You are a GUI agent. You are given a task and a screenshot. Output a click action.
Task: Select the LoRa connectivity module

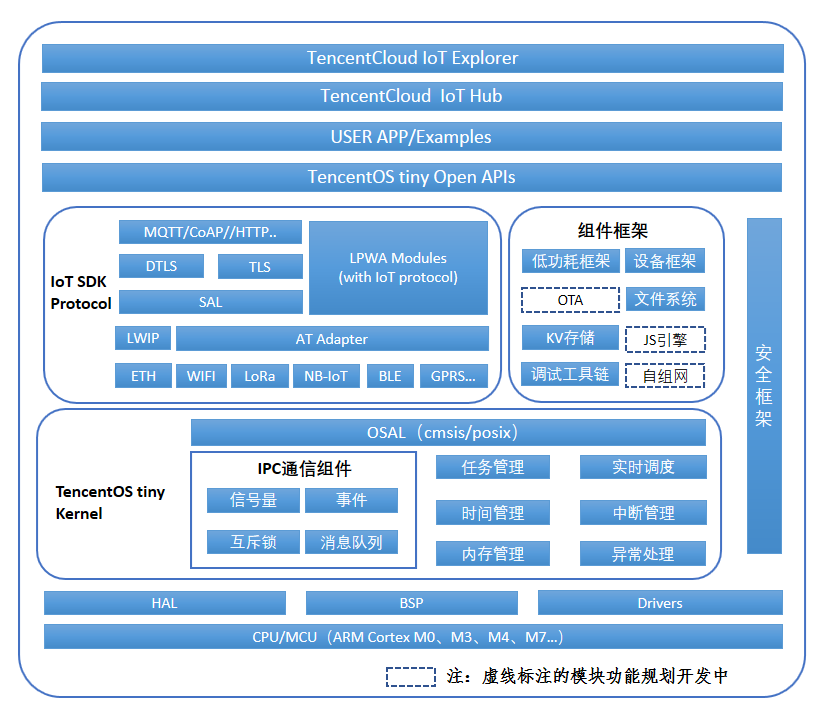click(x=259, y=376)
